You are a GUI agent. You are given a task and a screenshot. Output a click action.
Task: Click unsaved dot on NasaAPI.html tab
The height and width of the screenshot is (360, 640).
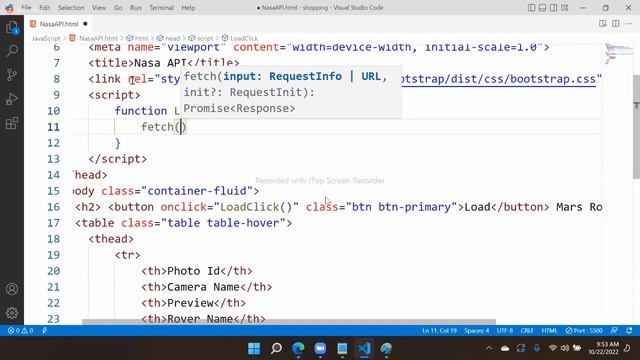coord(85,24)
